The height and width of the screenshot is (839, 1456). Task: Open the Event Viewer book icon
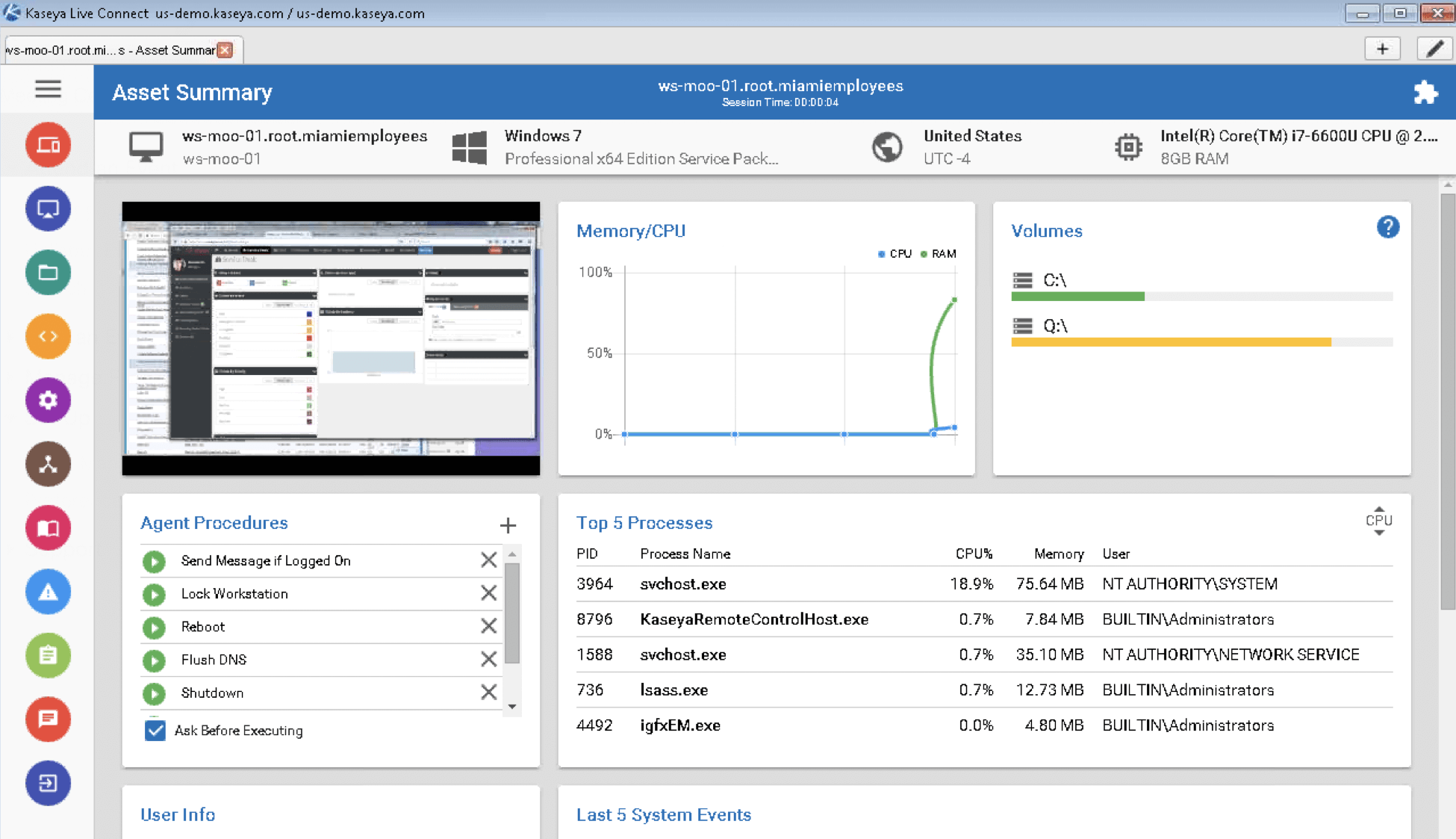pyautogui.click(x=47, y=527)
